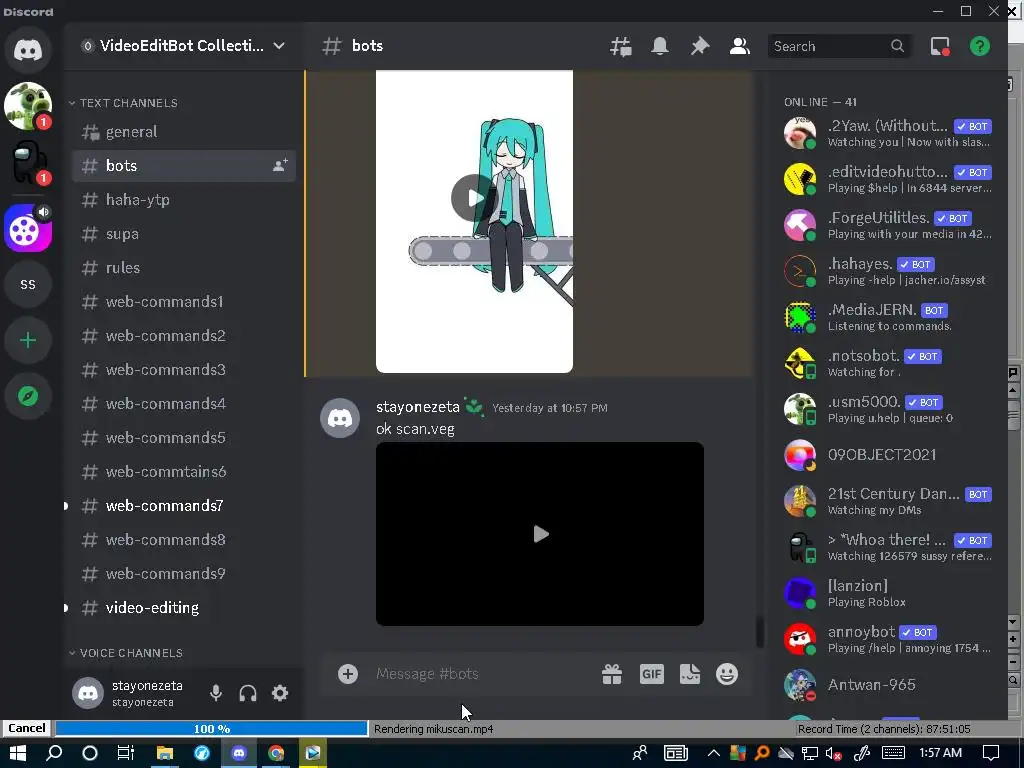Create invite for the bots channel
The image size is (1024, 768).
(280, 166)
